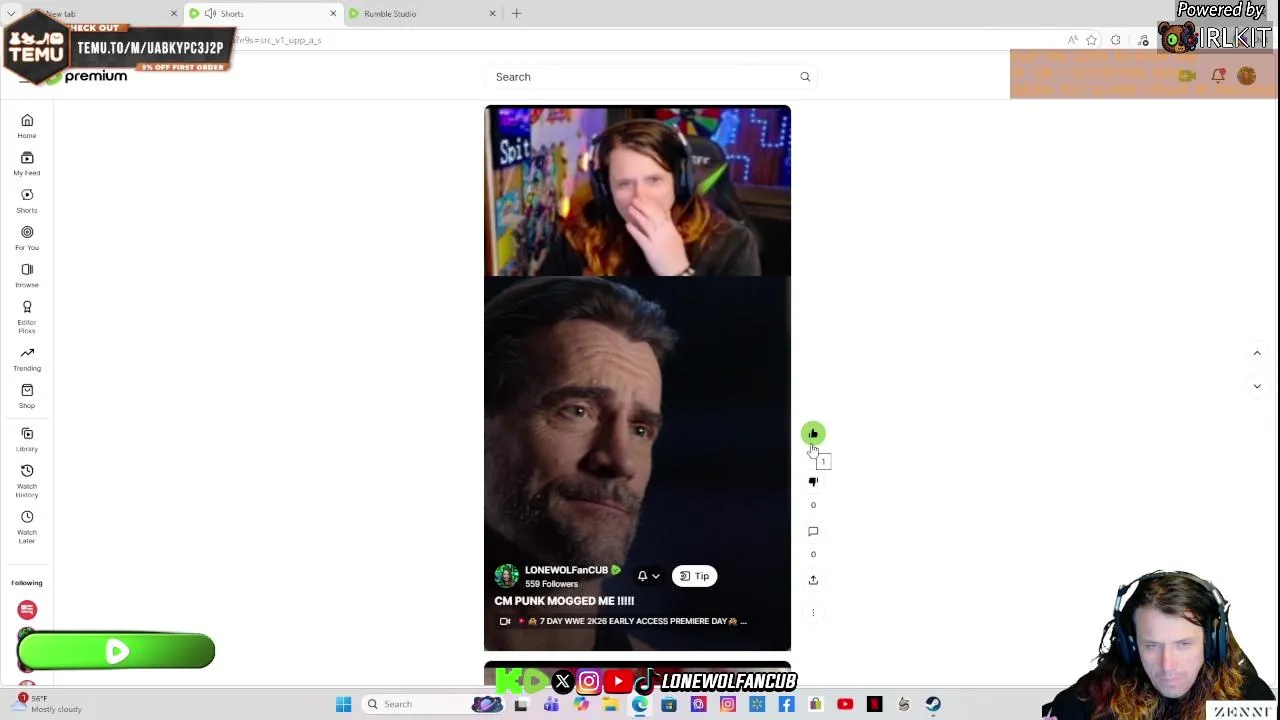
Task: Open Watch History in the sidebar
Action: pos(27,481)
